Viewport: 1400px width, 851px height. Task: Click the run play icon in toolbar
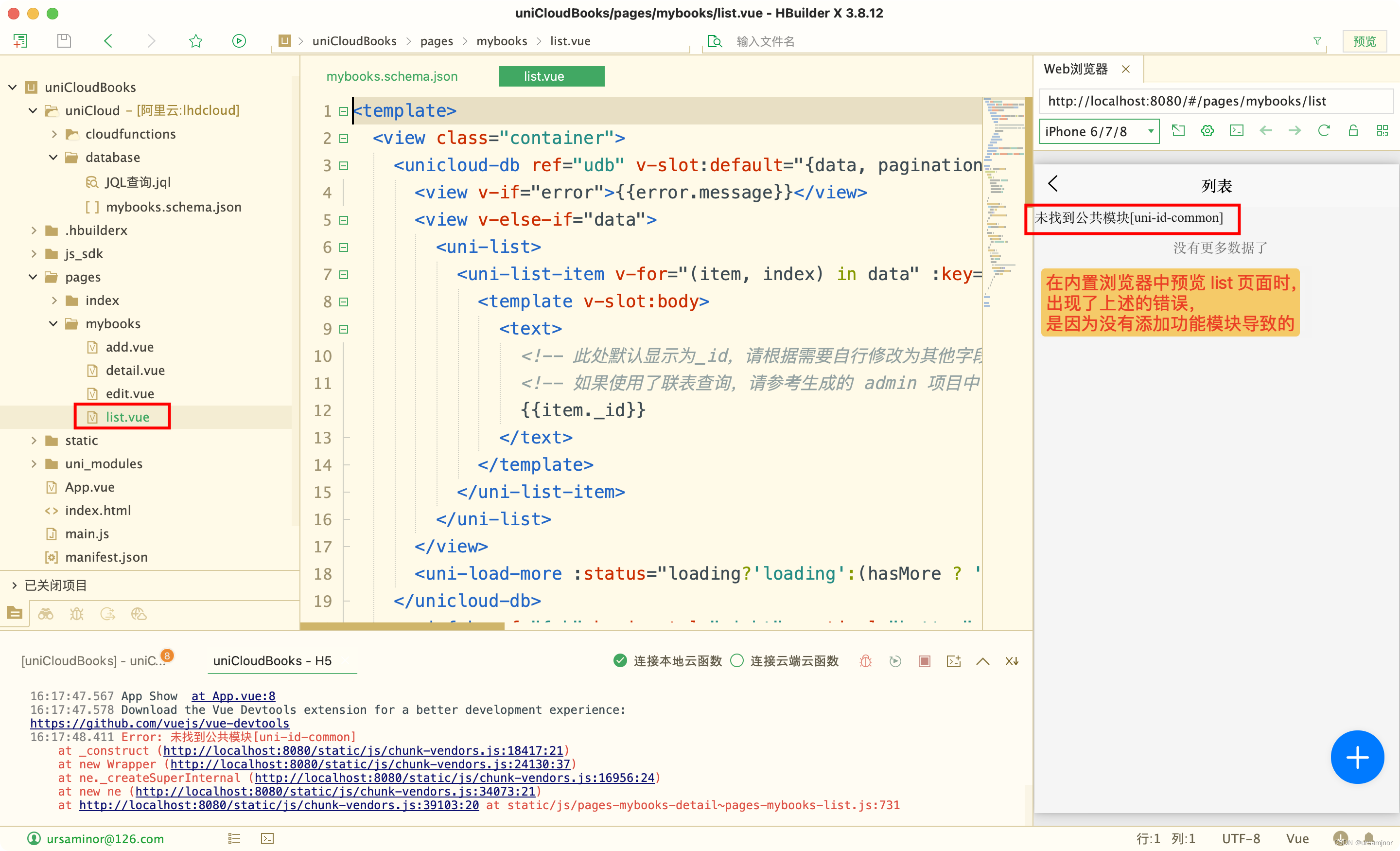tap(239, 41)
